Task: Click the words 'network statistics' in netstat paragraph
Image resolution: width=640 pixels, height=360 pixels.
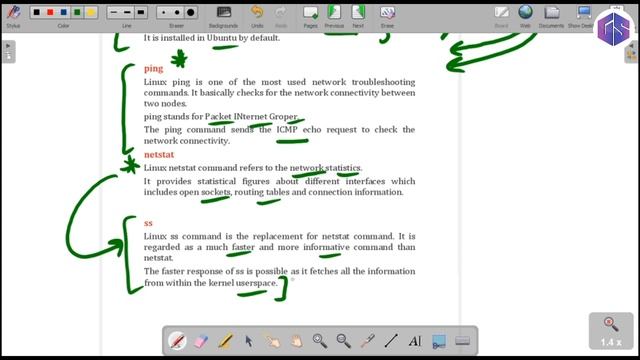Action: click(x=325, y=168)
